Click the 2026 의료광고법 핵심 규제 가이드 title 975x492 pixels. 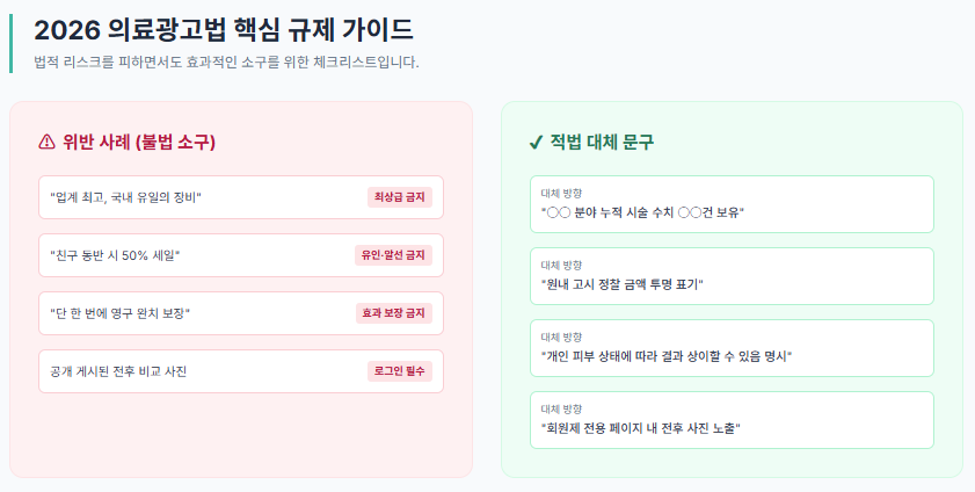coord(224,30)
